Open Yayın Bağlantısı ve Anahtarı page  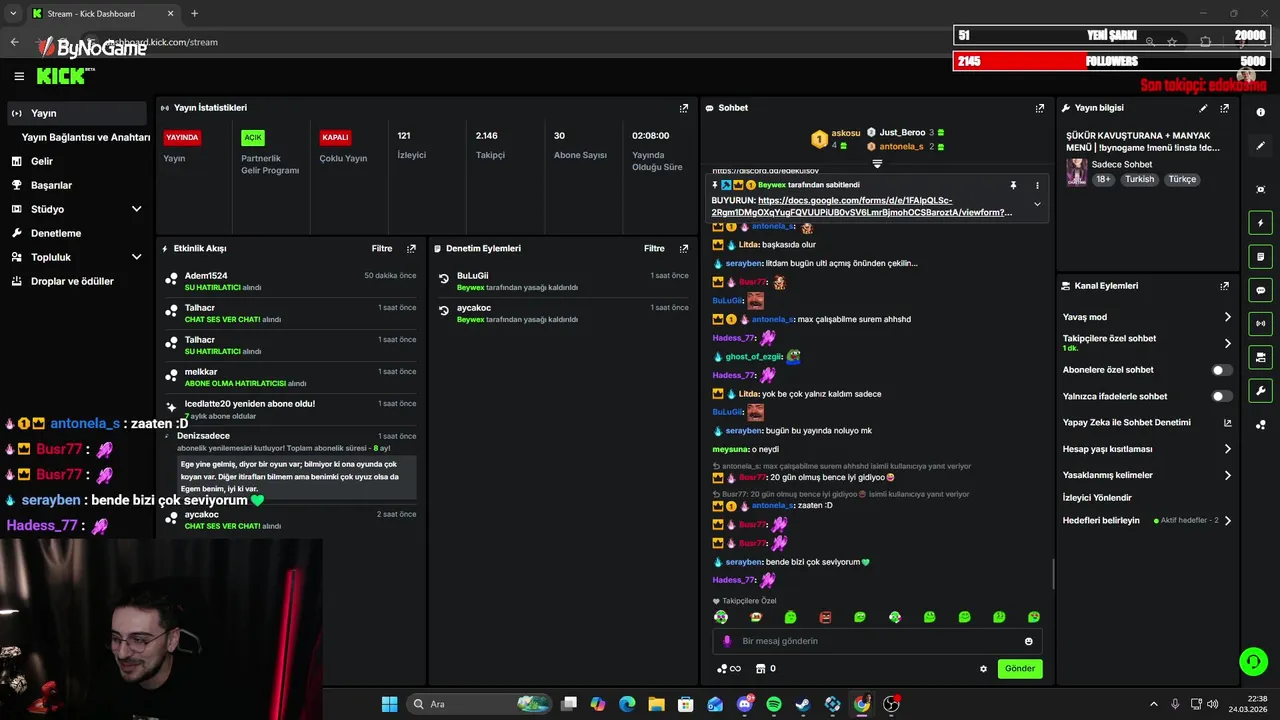pyautogui.click(x=86, y=137)
